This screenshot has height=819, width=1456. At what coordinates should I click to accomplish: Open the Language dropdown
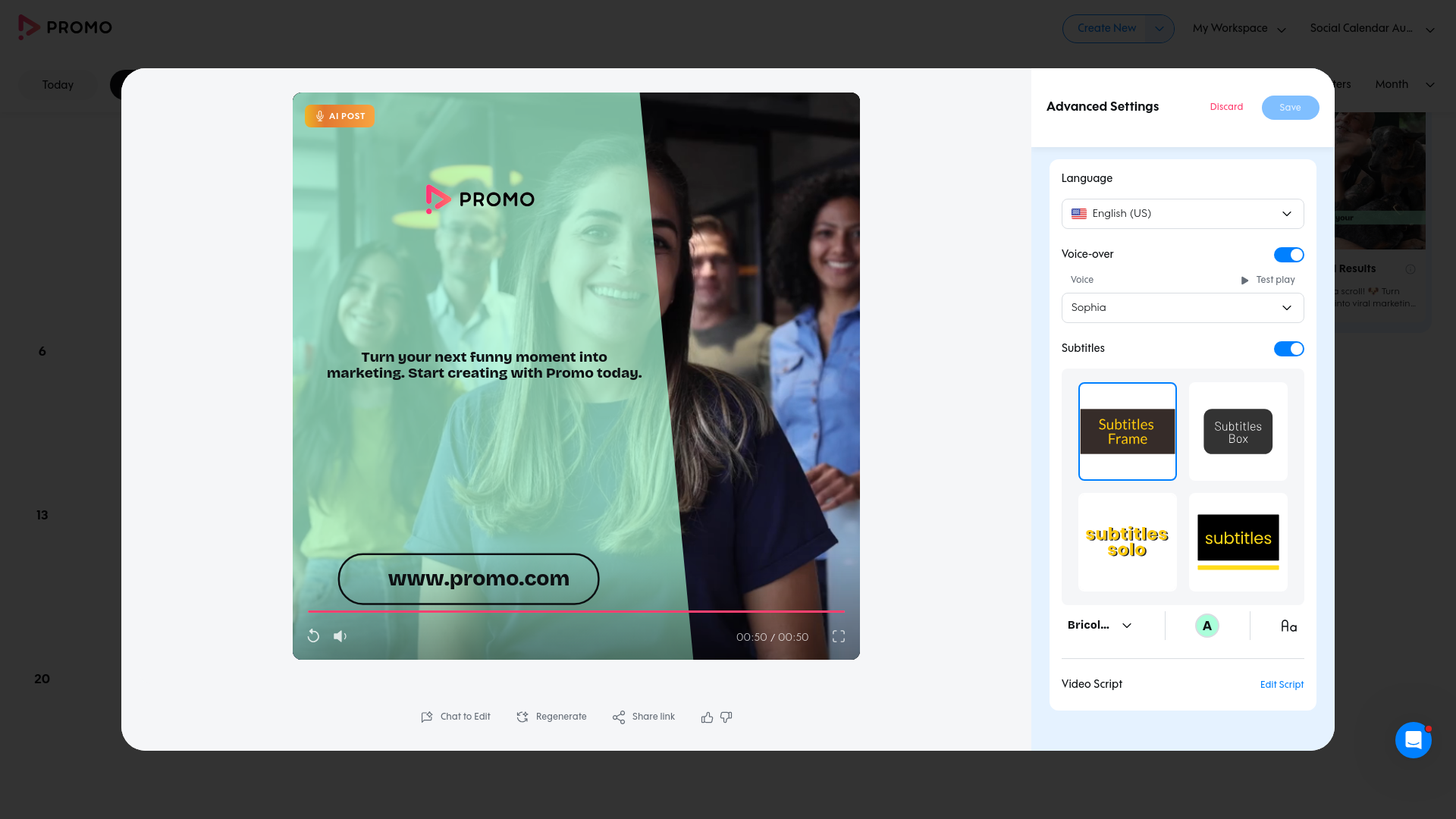pos(1182,213)
